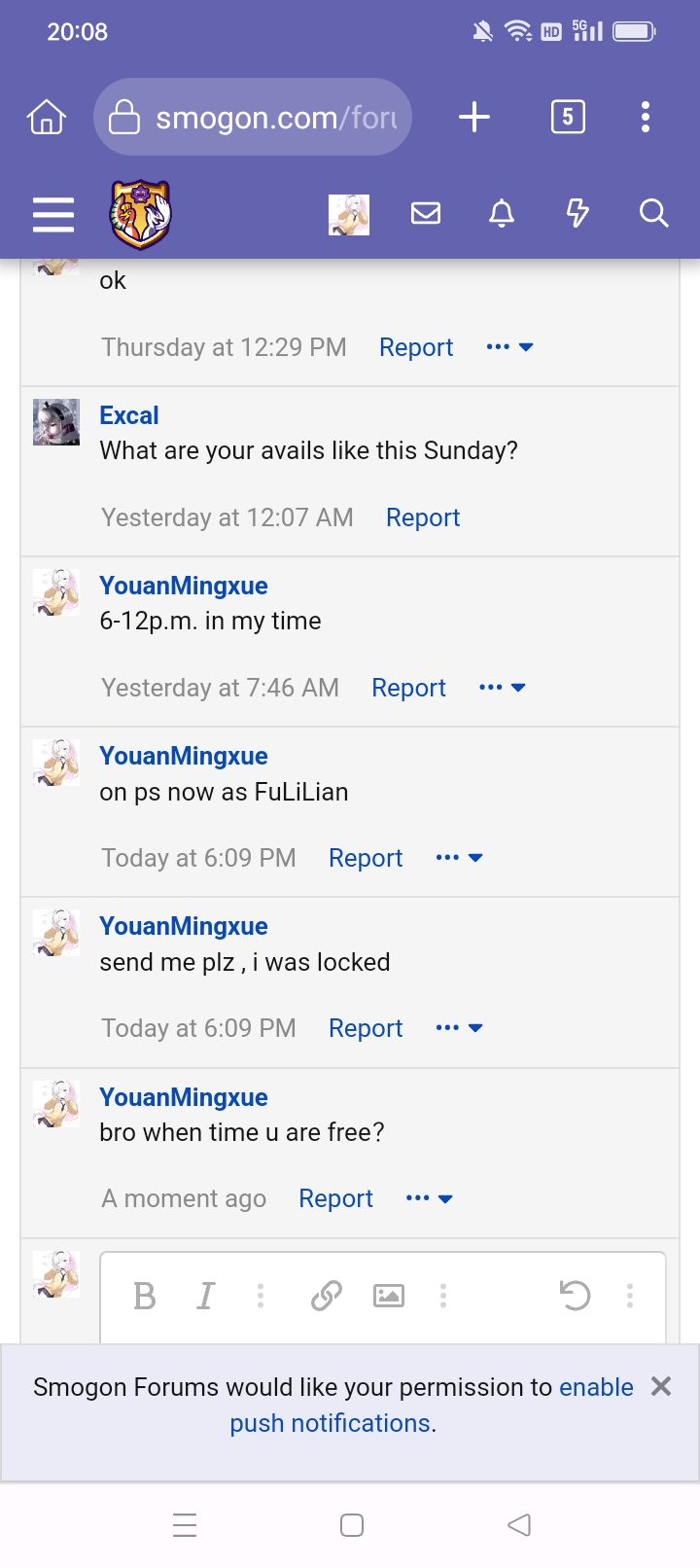Tap the Smogon forum logo
This screenshot has height=1568, width=700.
pos(140,214)
